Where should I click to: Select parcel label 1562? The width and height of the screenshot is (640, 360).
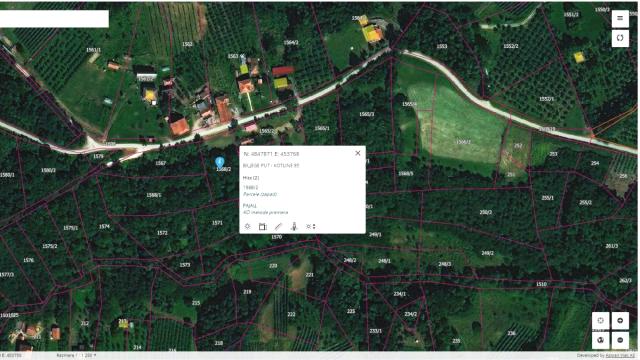pyautogui.click(x=187, y=44)
